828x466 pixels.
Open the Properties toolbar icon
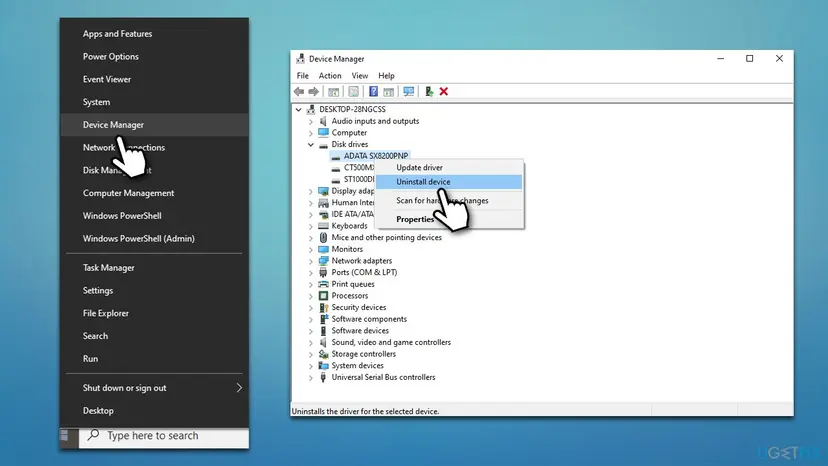click(x=353, y=92)
